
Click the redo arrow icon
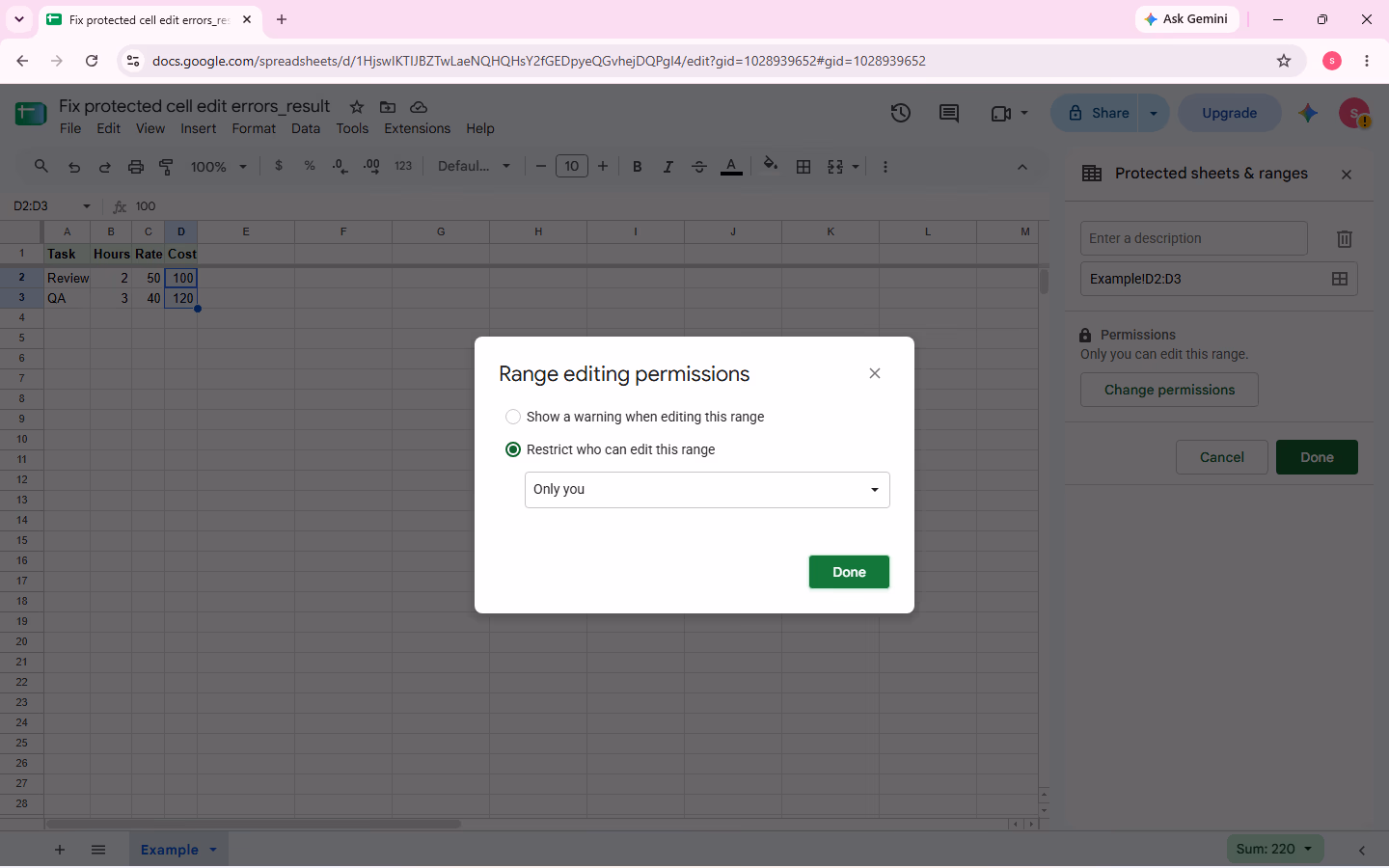[105, 167]
